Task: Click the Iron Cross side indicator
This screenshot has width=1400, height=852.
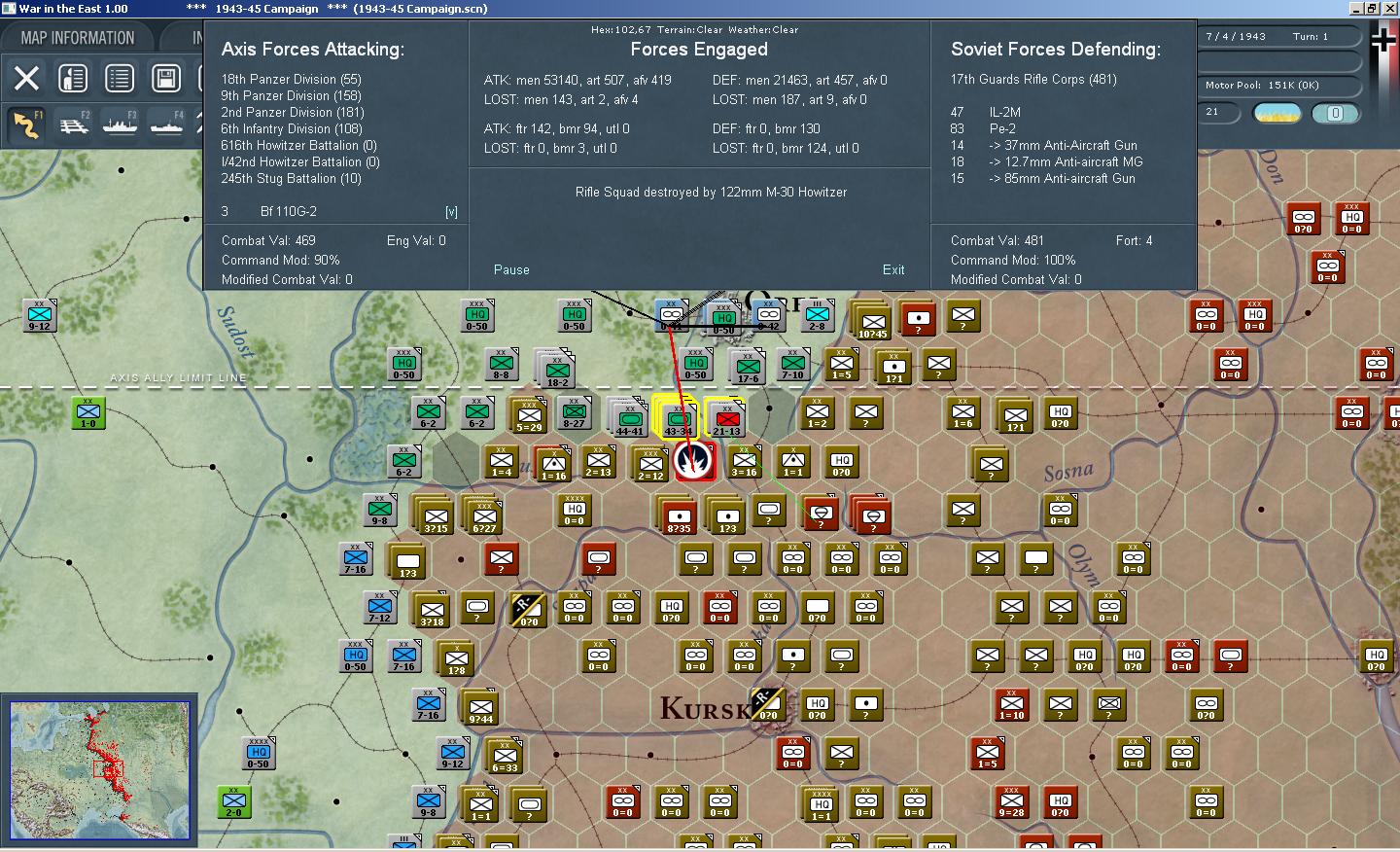Action: tap(1383, 40)
